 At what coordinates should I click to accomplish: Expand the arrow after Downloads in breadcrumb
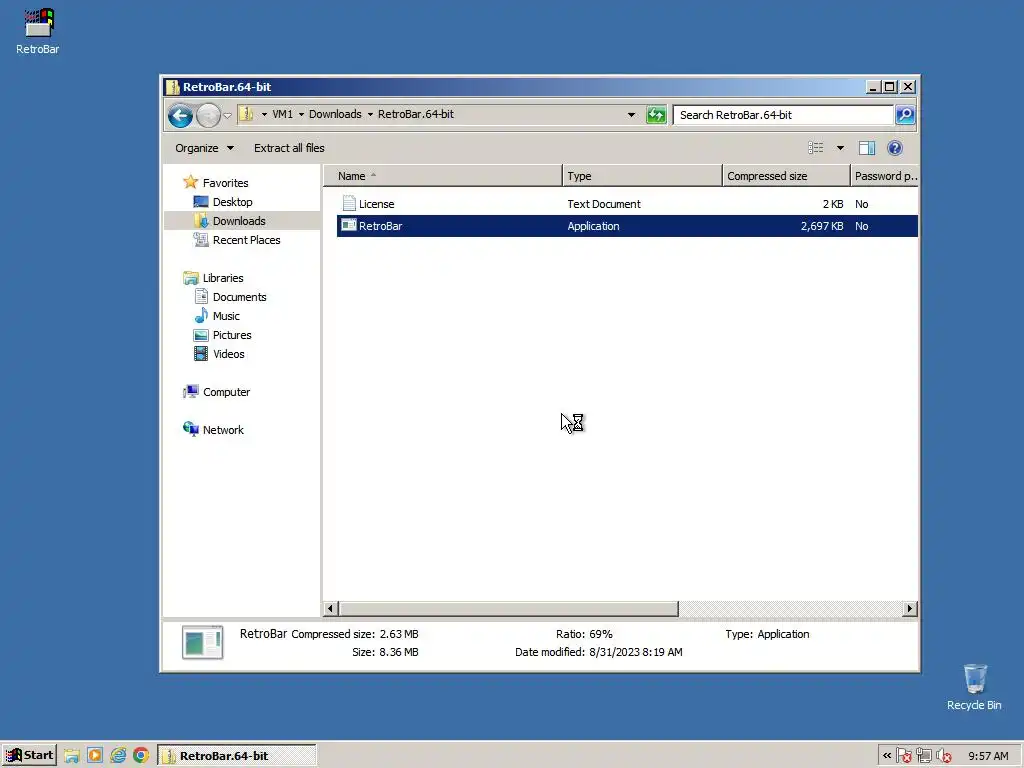click(x=370, y=114)
